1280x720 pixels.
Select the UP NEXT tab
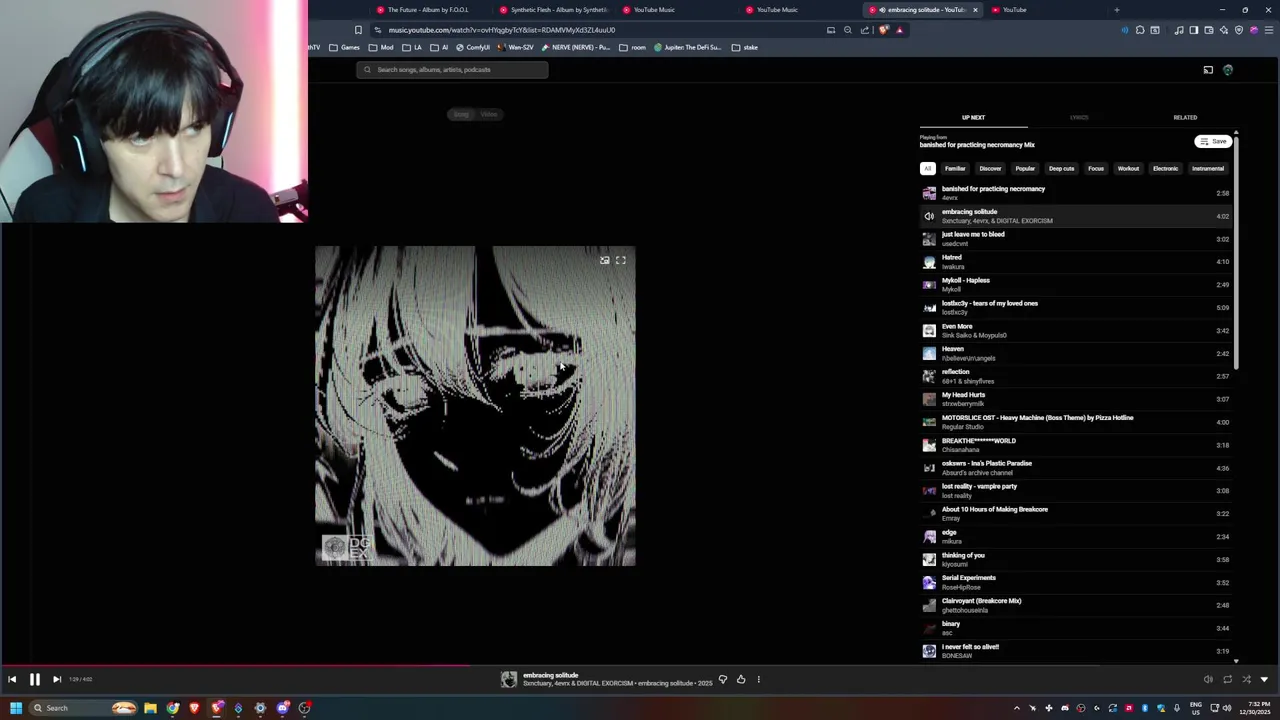(973, 117)
